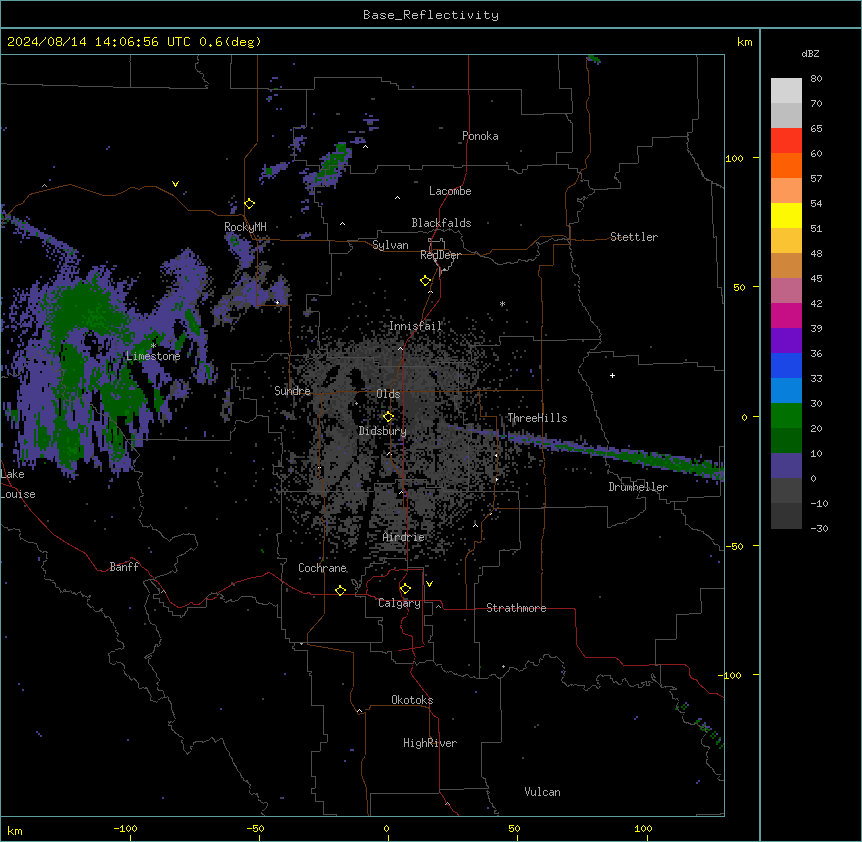The image size is (862, 842).
Task: Click the RockyMH label
Action: (x=245, y=227)
